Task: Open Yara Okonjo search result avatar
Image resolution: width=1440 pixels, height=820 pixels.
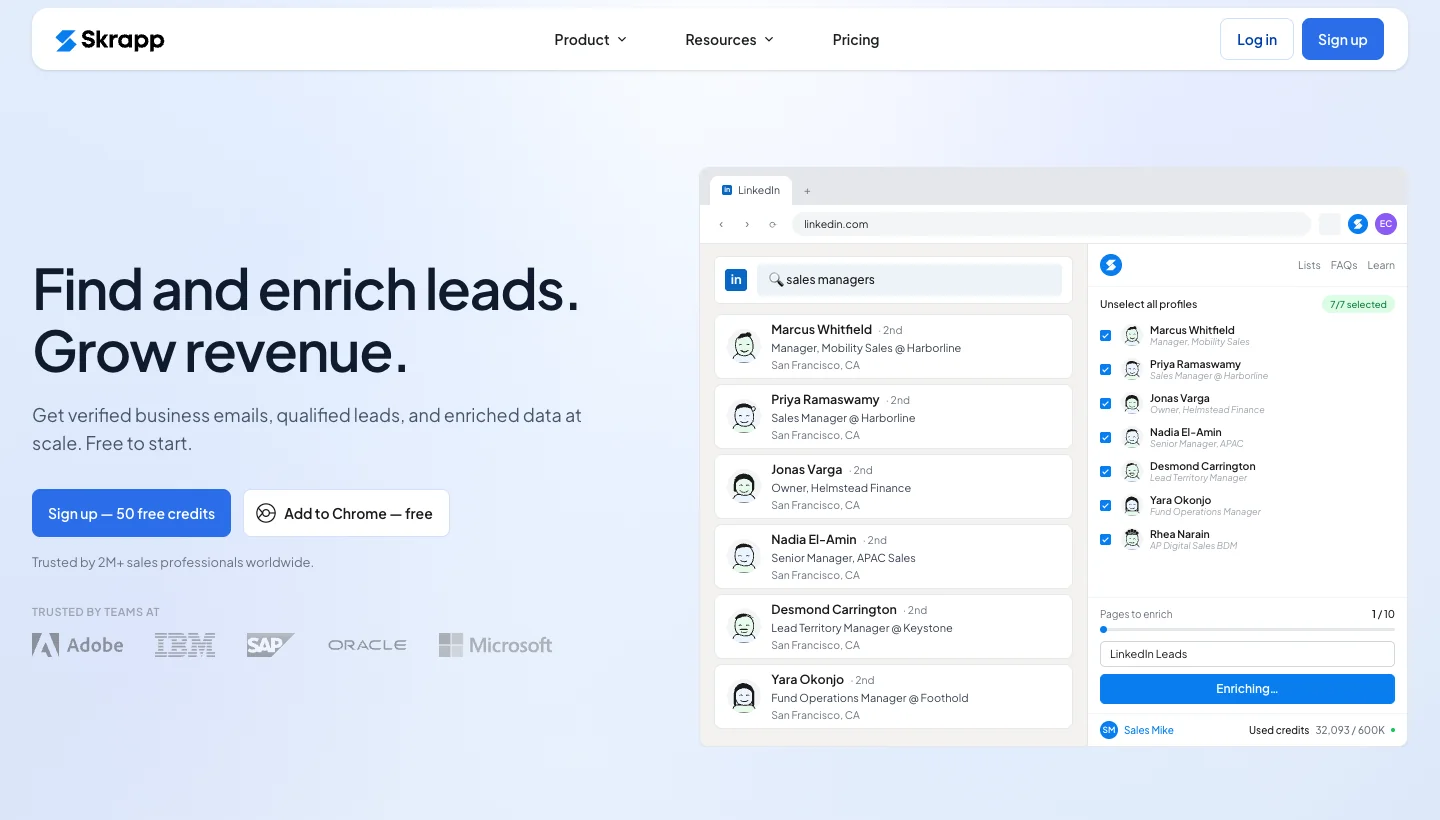Action: pos(743,697)
